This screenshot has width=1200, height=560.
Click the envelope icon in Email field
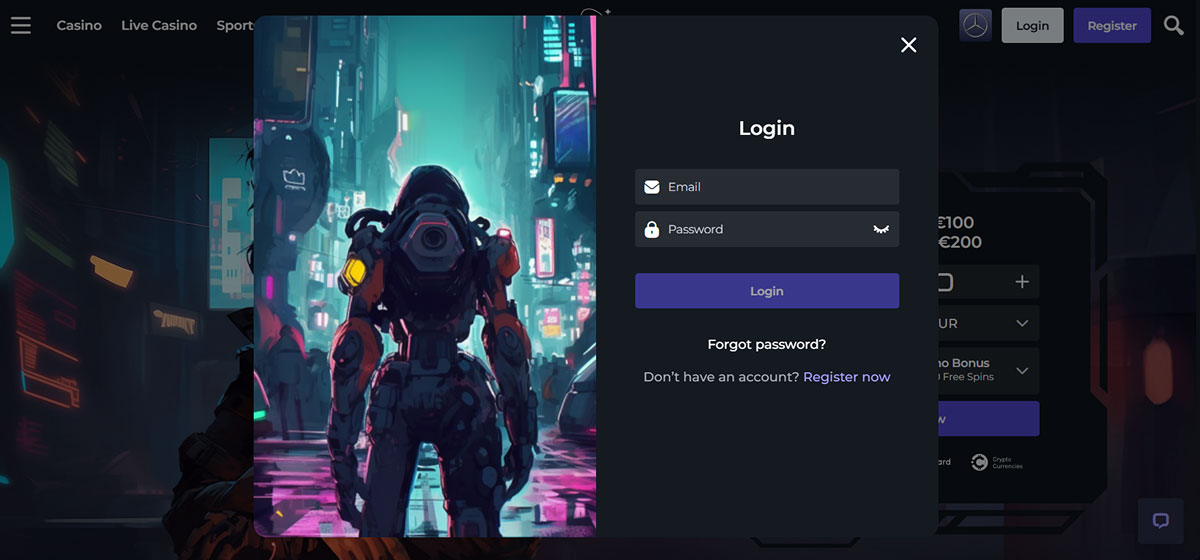(652, 187)
